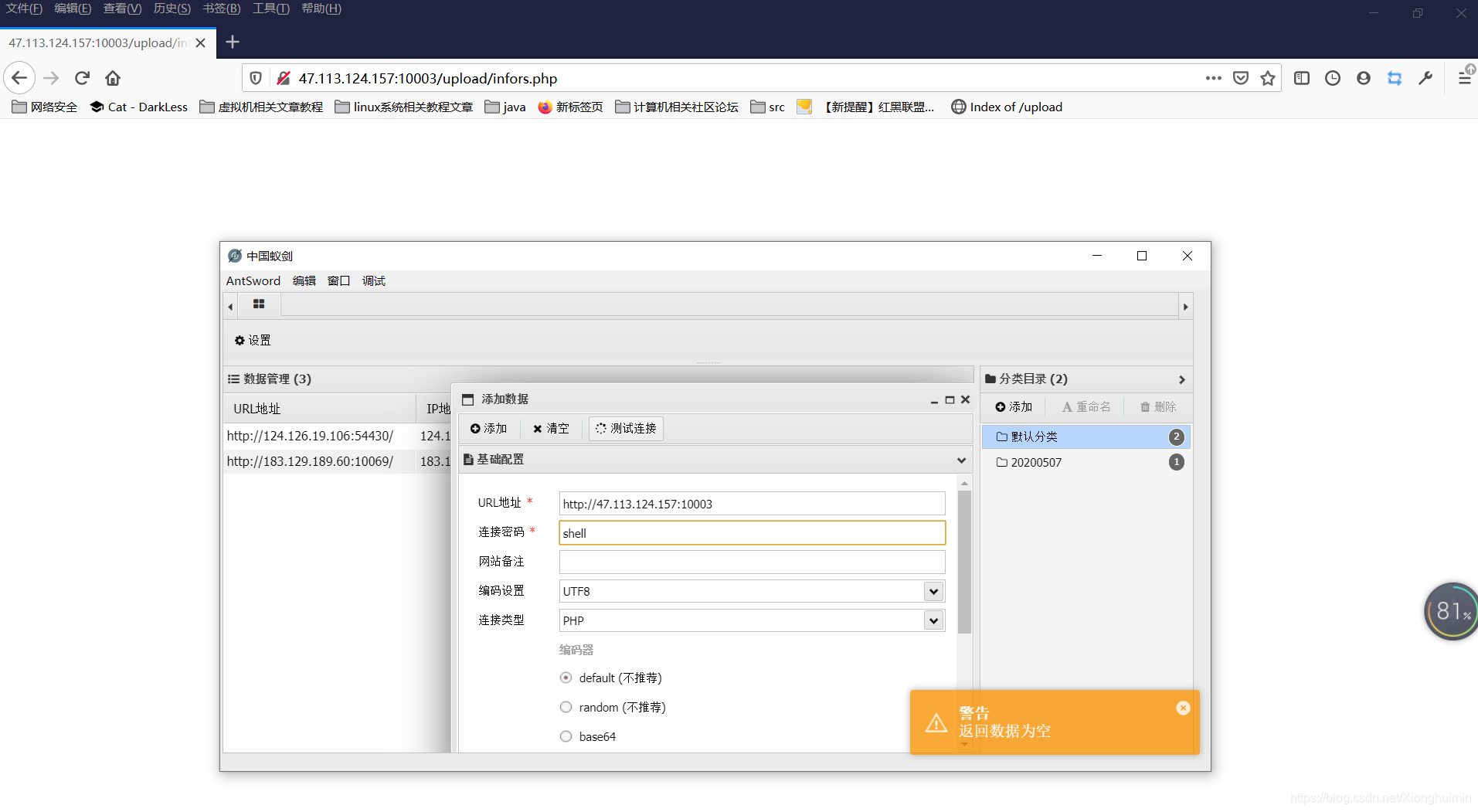This screenshot has height=812, width=1478.
Task: Collapse the 基础配置 section
Action: 961,460
